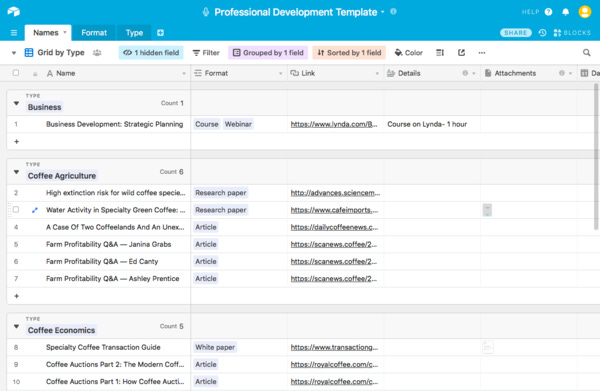Adjust row height icon
Viewport: 600px width, 391px height.
(x=440, y=53)
